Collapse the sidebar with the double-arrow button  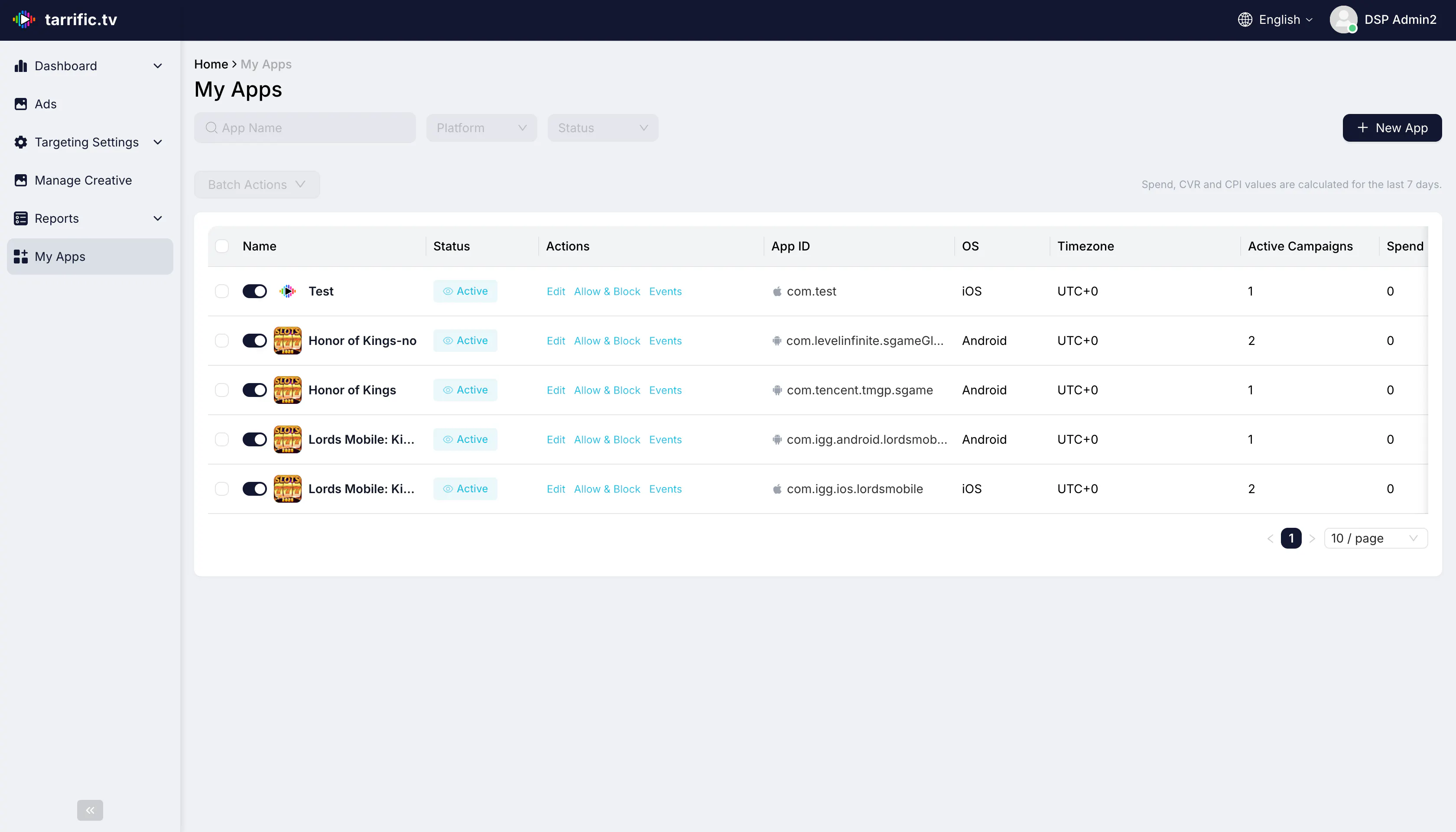point(90,810)
